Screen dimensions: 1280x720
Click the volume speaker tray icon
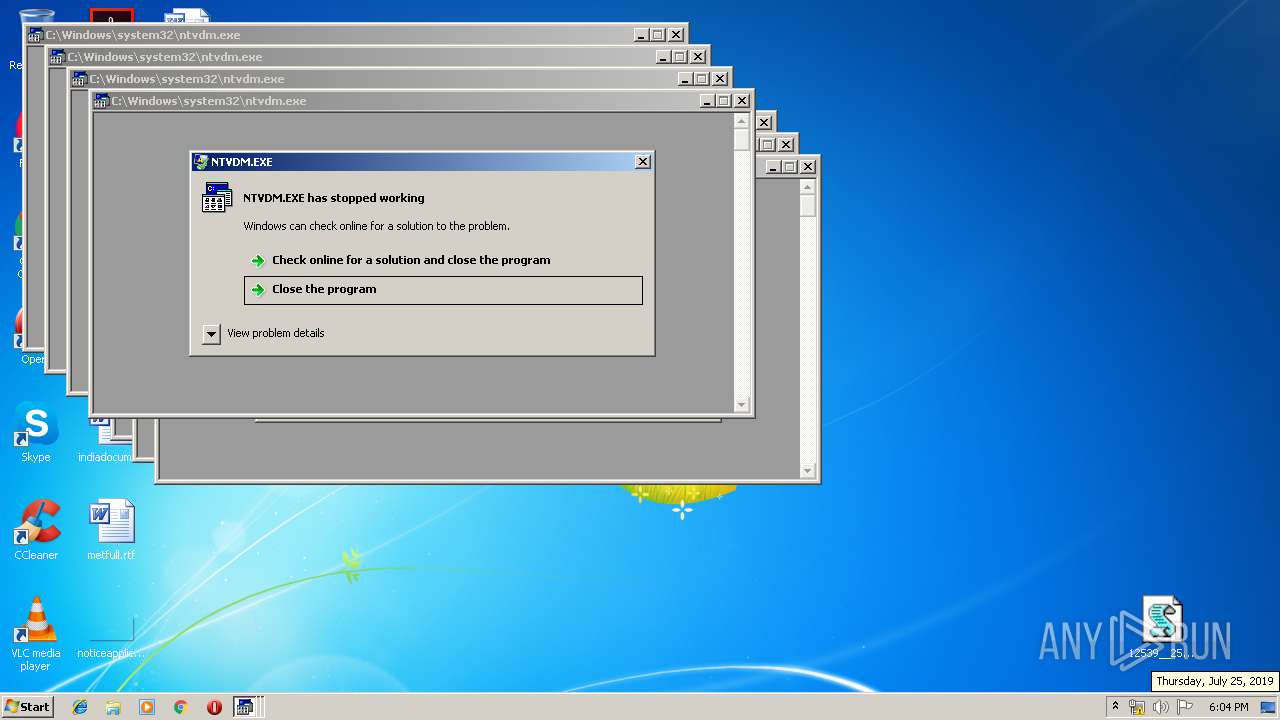[x=1161, y=707]
